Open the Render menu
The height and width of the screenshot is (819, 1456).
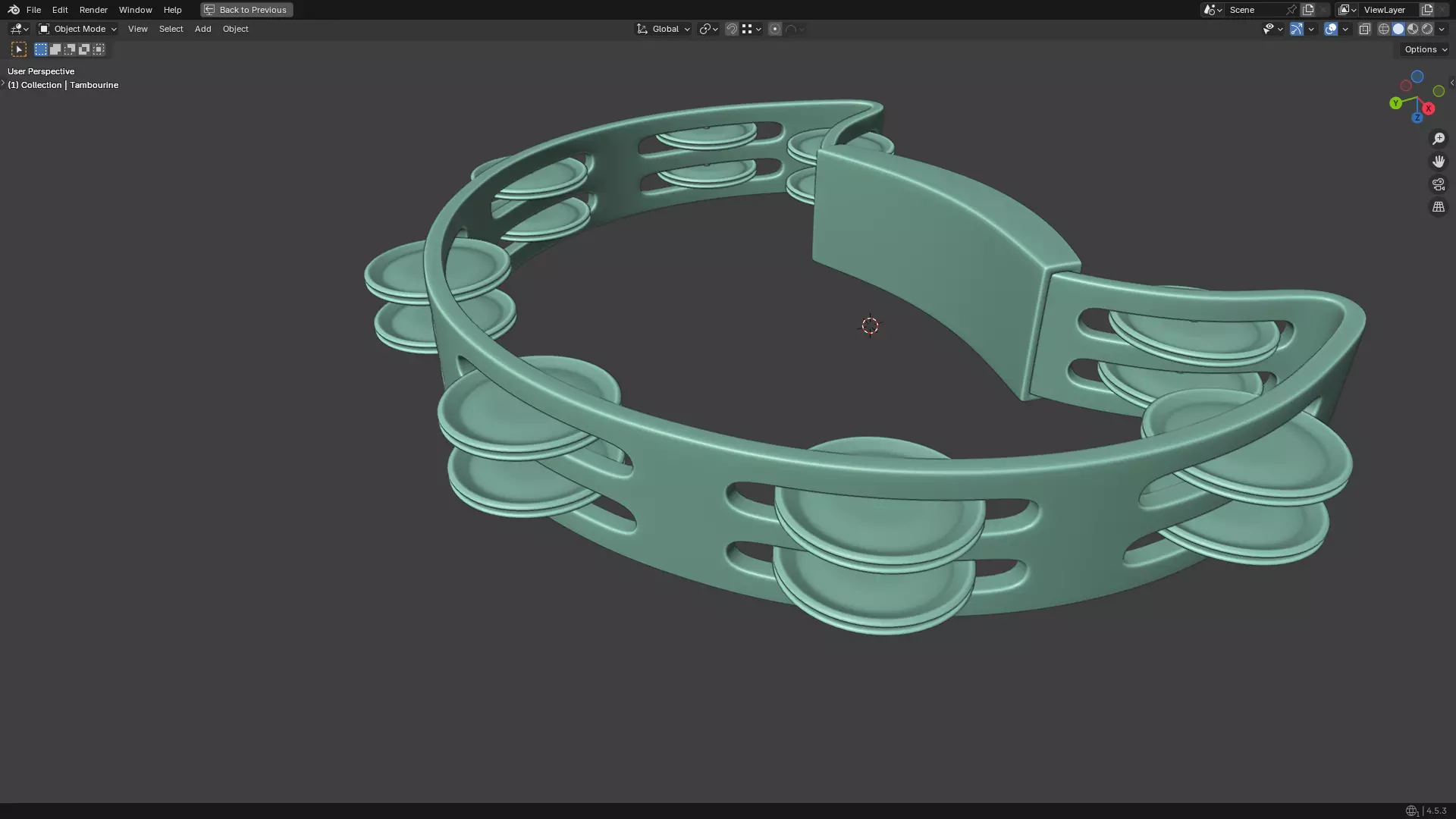coord(93,10)
